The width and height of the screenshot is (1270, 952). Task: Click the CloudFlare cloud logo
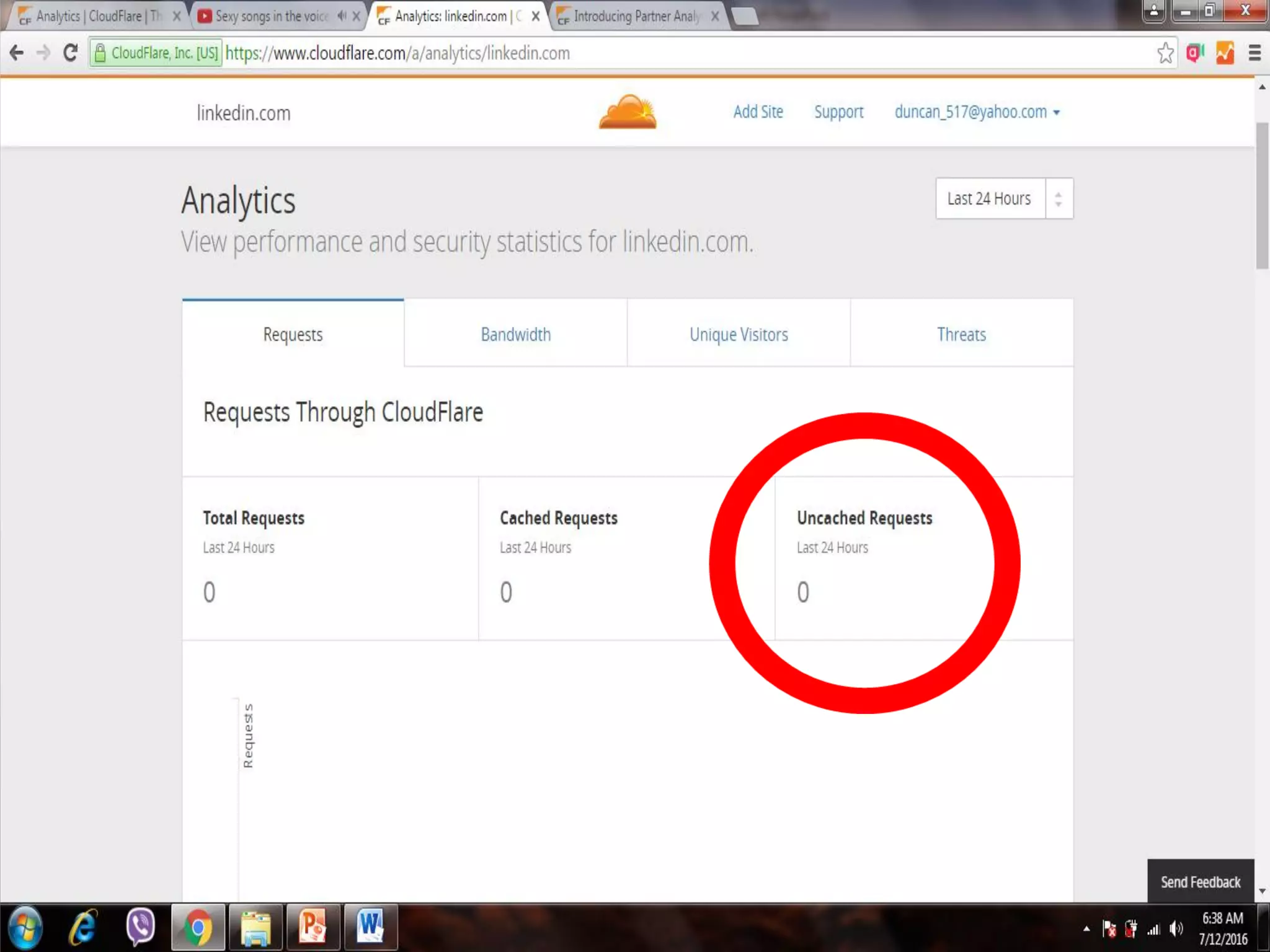pyautogui.click(x=628, y=112)
